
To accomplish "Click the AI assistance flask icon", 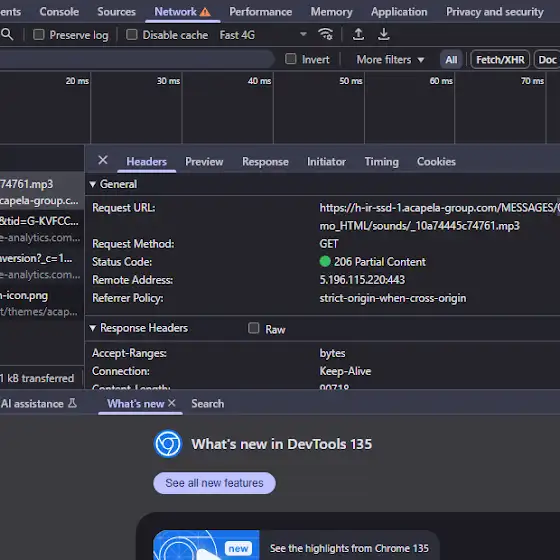I will (x=72, y=403).
